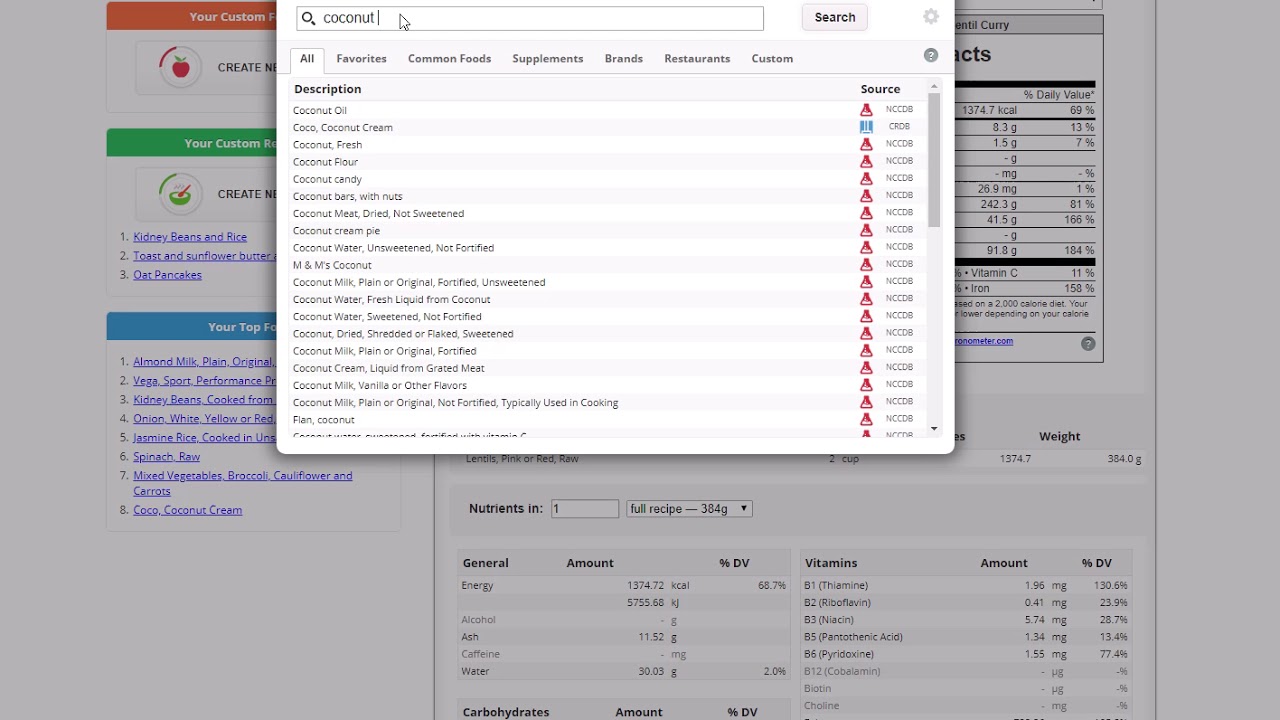
Task: Open Jasmine Rice, Cooked top food link
Action: point(204,438)
